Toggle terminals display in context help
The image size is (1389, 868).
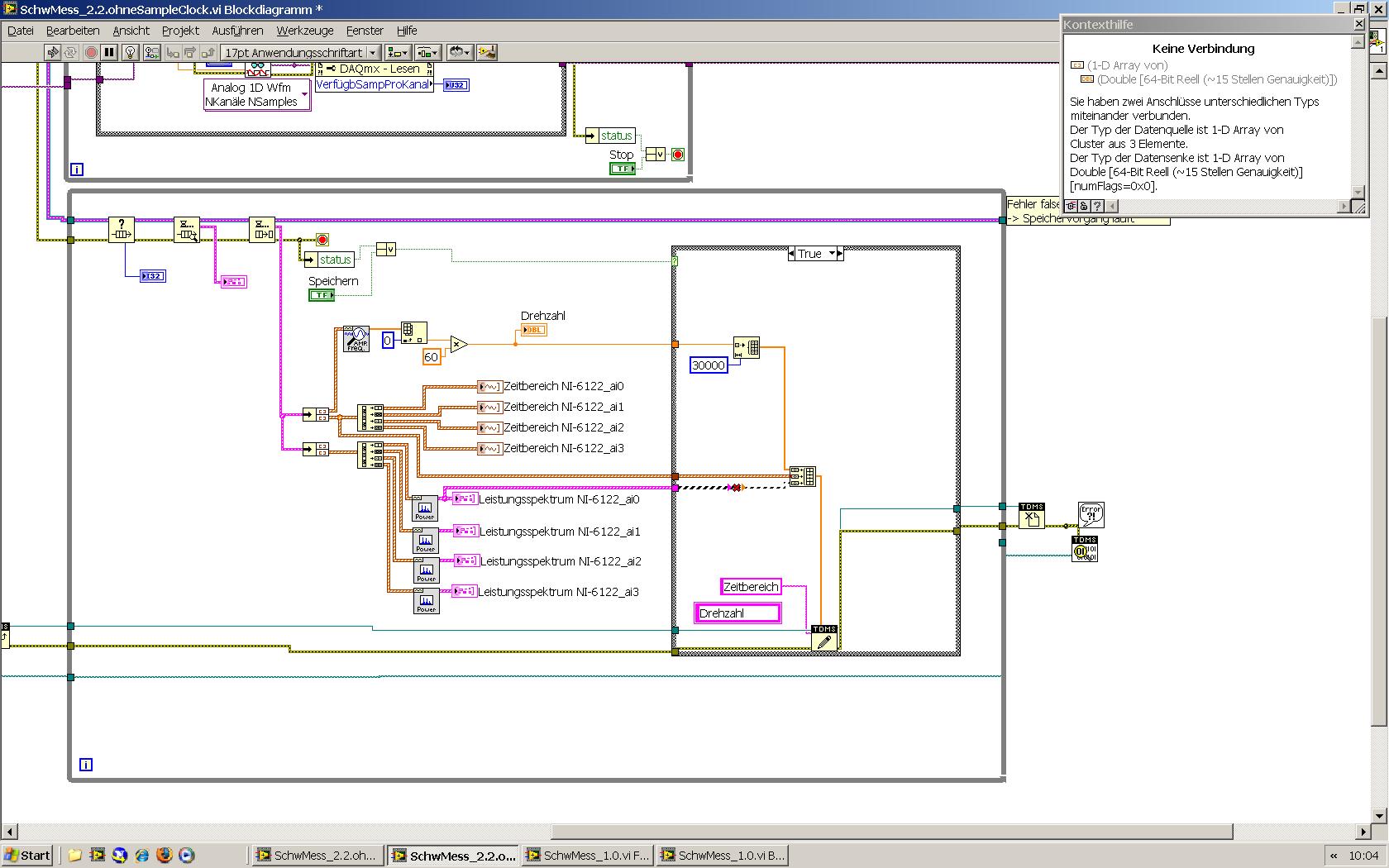click(x=1072, y=206)
